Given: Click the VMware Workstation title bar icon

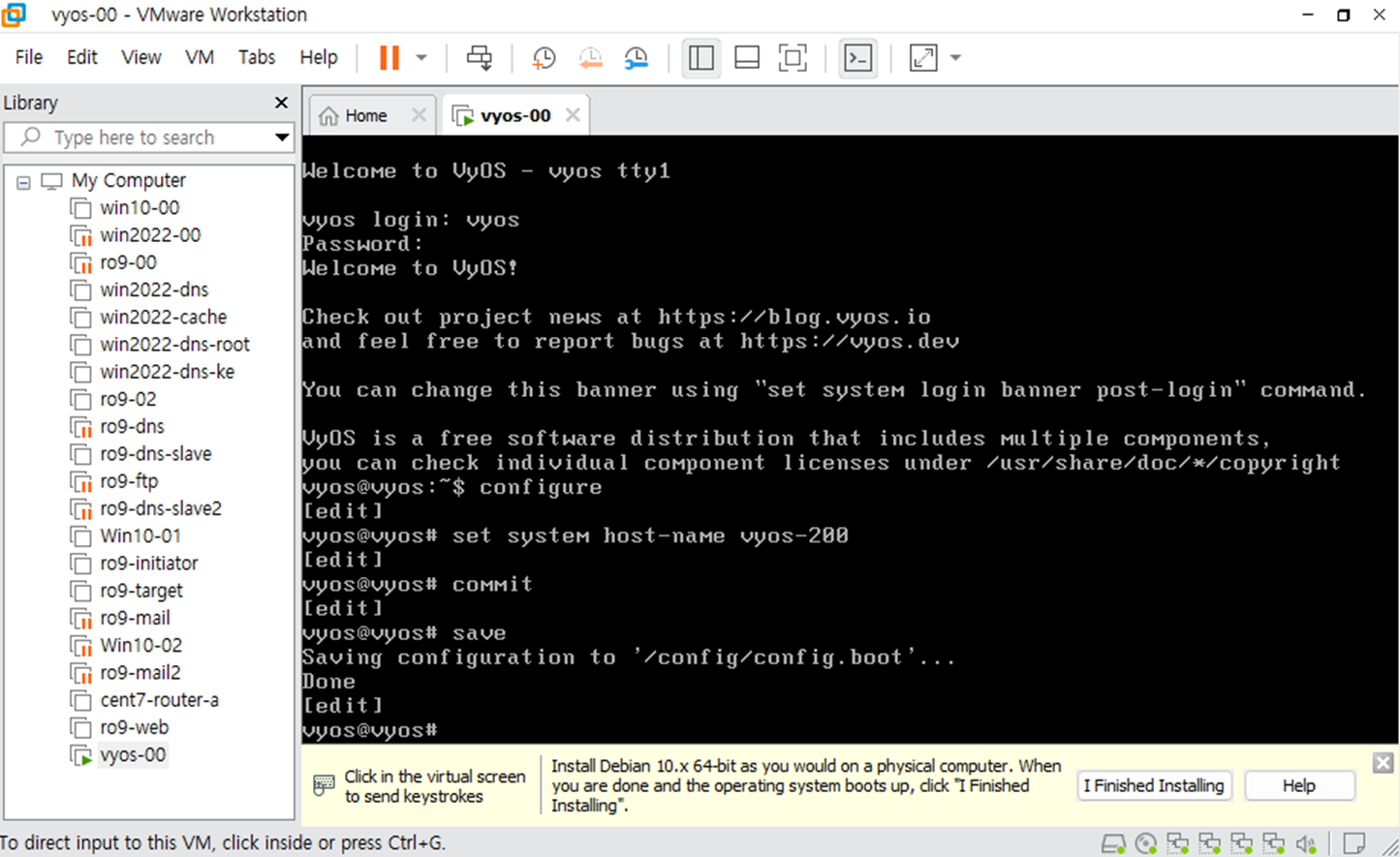Looking at the screenshot, I should tap(15, 15).
